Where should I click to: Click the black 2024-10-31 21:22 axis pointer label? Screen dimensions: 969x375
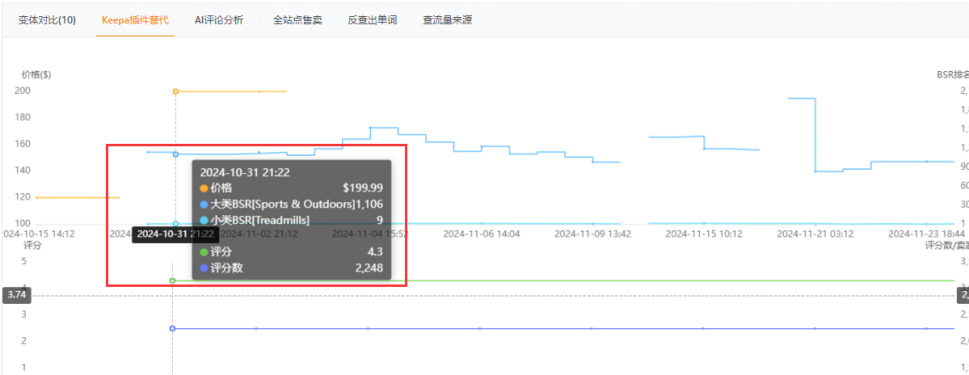[176, 234]
